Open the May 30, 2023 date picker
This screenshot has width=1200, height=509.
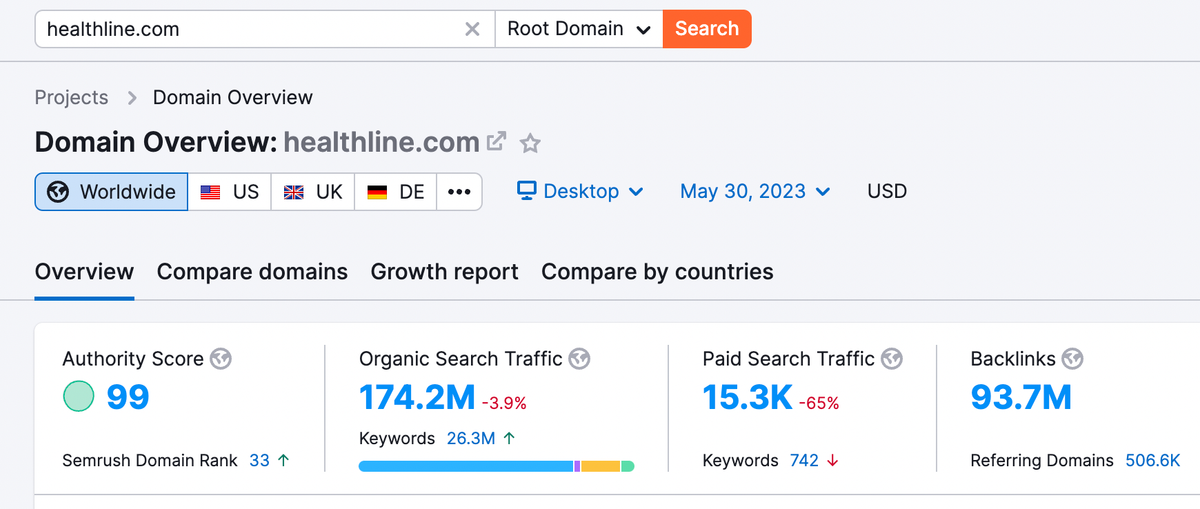755,192
